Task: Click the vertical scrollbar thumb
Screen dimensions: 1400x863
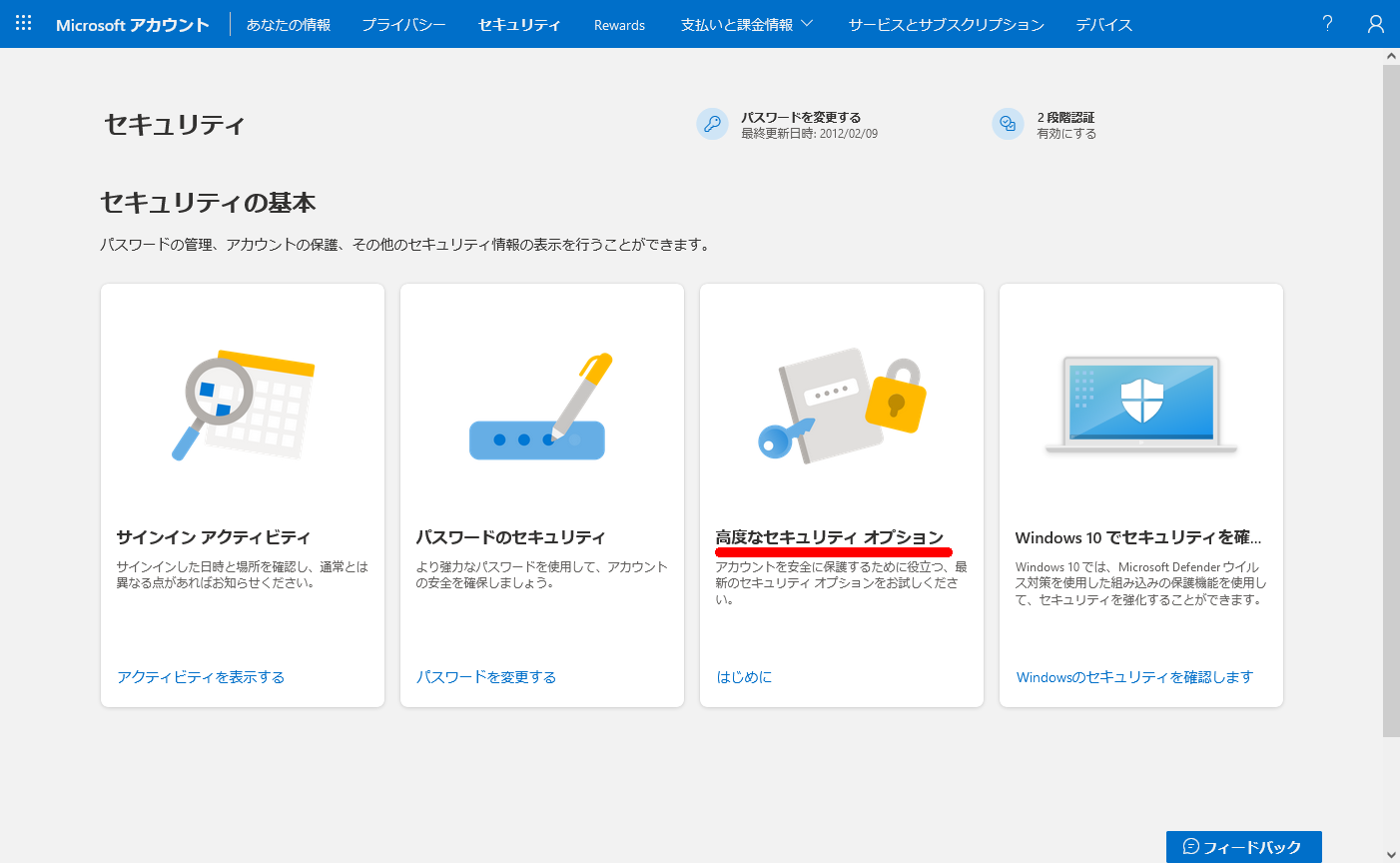Action: 1391,401
